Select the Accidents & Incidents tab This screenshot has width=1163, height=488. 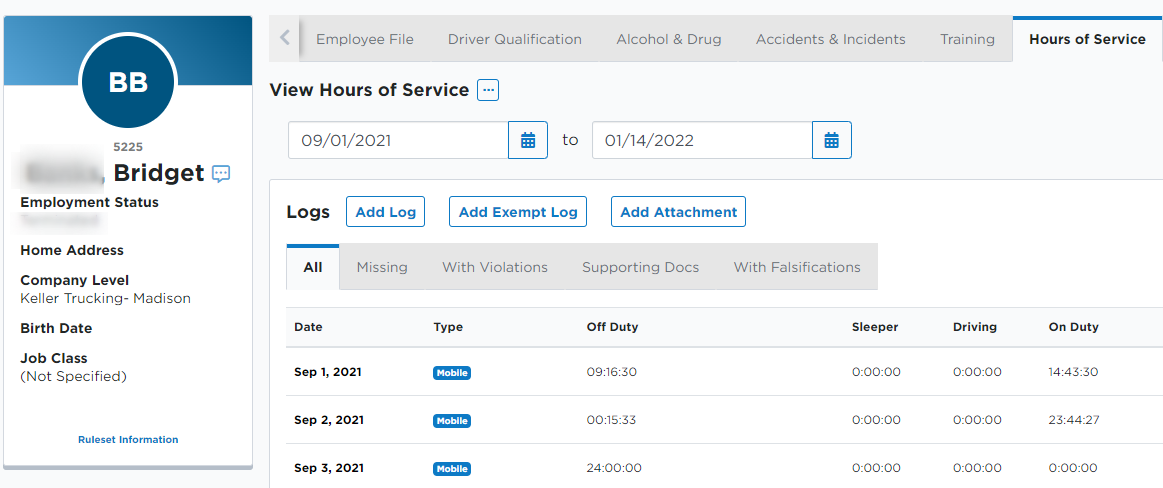pyautogui.click(x=831, y=39)
